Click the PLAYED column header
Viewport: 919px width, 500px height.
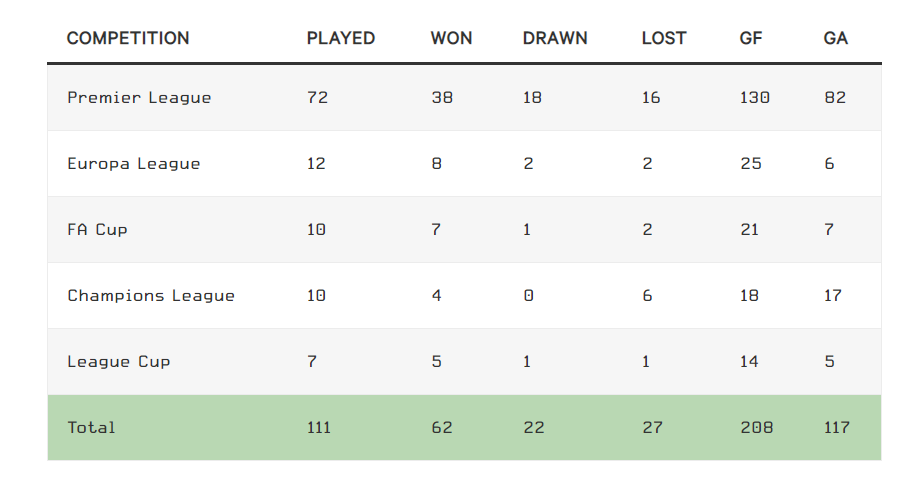(341, 38)
